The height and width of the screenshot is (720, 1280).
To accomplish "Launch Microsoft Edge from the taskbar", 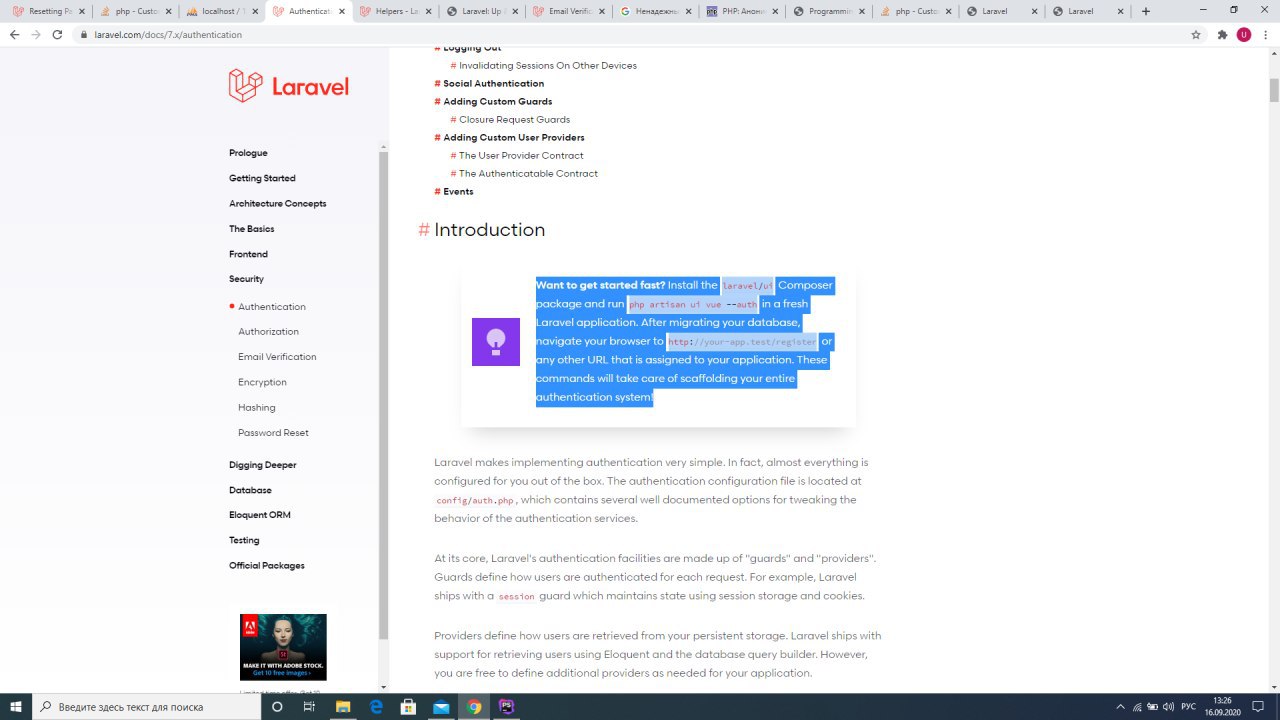I will point(376,706).
